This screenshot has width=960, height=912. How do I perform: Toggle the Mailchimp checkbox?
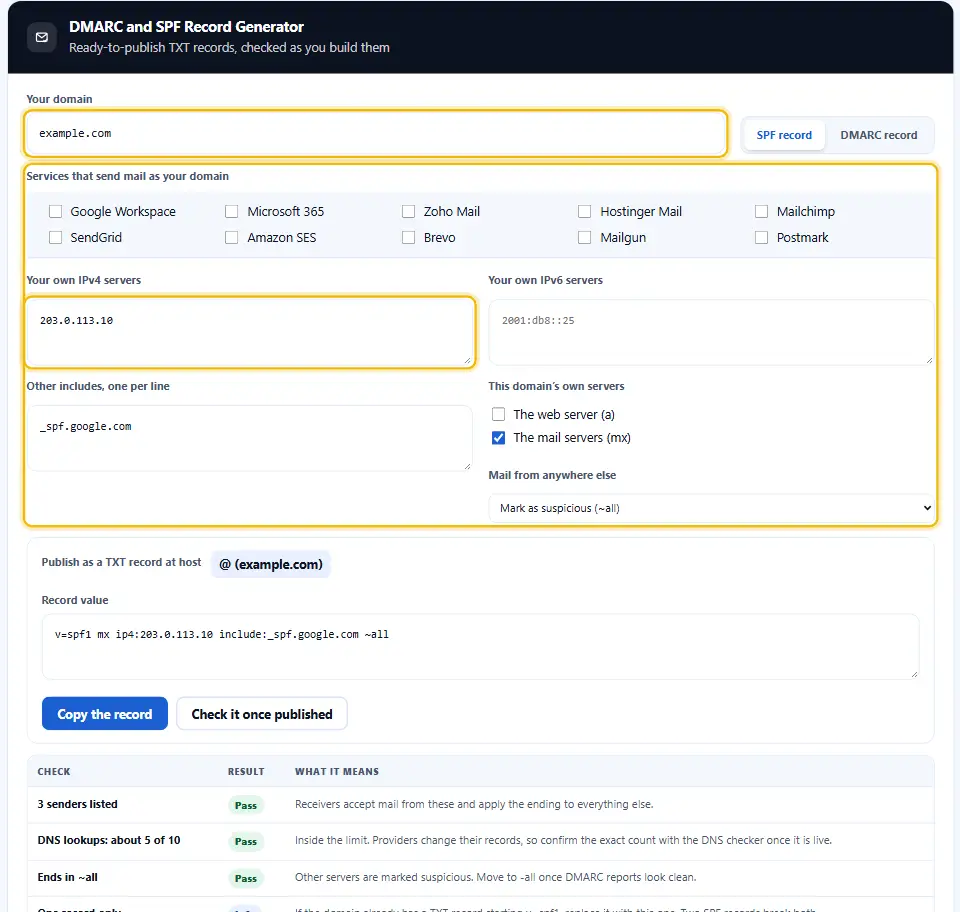pyautogui.click(x=761, y=211)
